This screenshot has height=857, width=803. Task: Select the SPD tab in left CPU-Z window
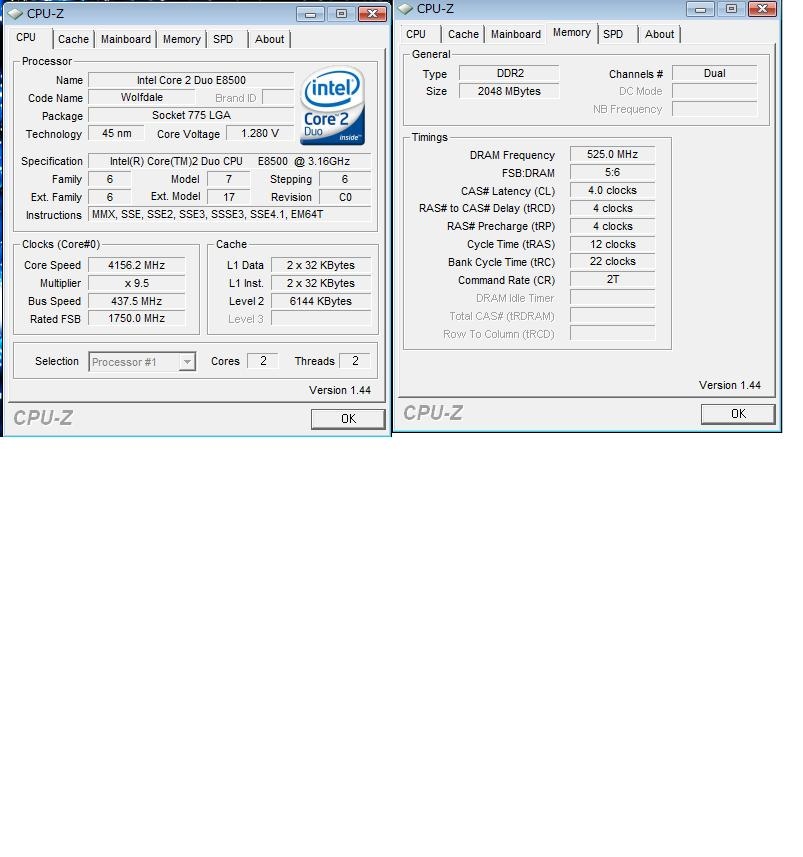click(223, 39)
